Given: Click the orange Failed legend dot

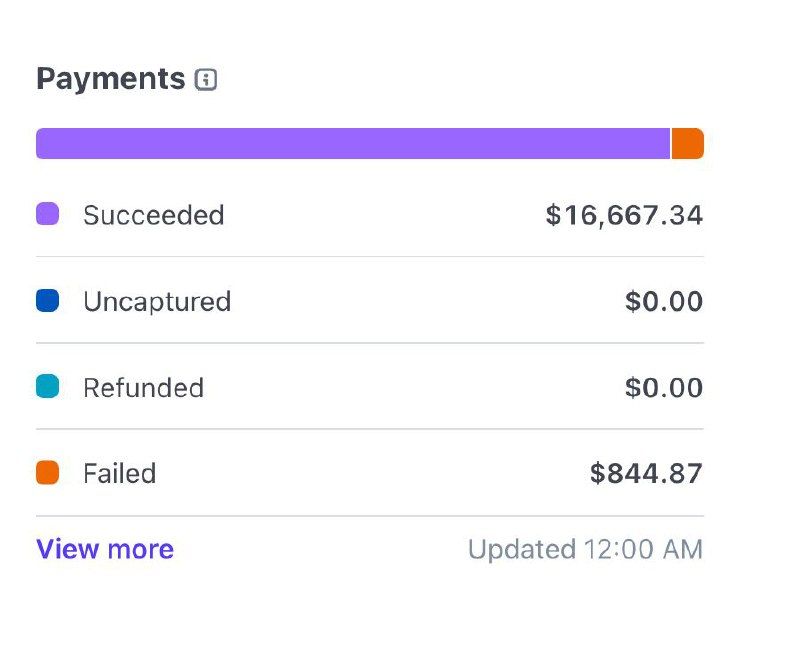Looking at the screenshot, I should (47, 473).
